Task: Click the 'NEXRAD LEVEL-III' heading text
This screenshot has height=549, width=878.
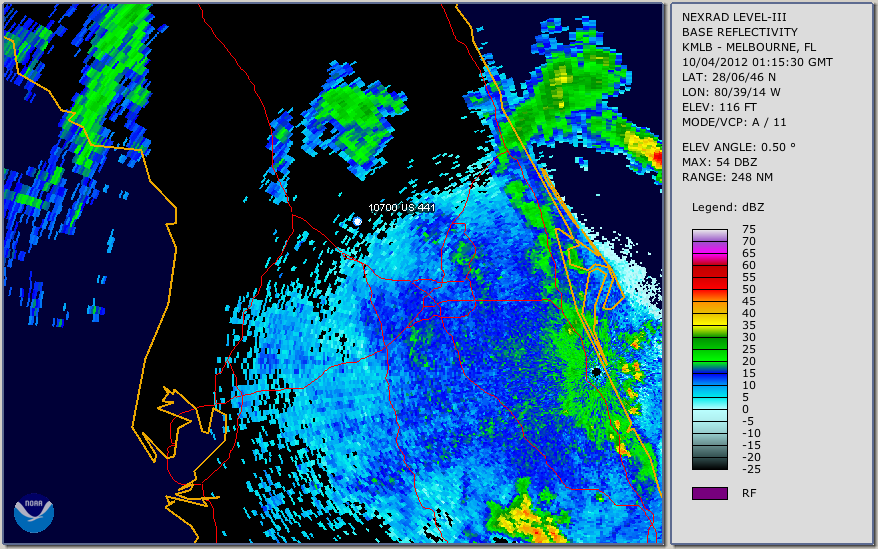Action: coord(734,17)
